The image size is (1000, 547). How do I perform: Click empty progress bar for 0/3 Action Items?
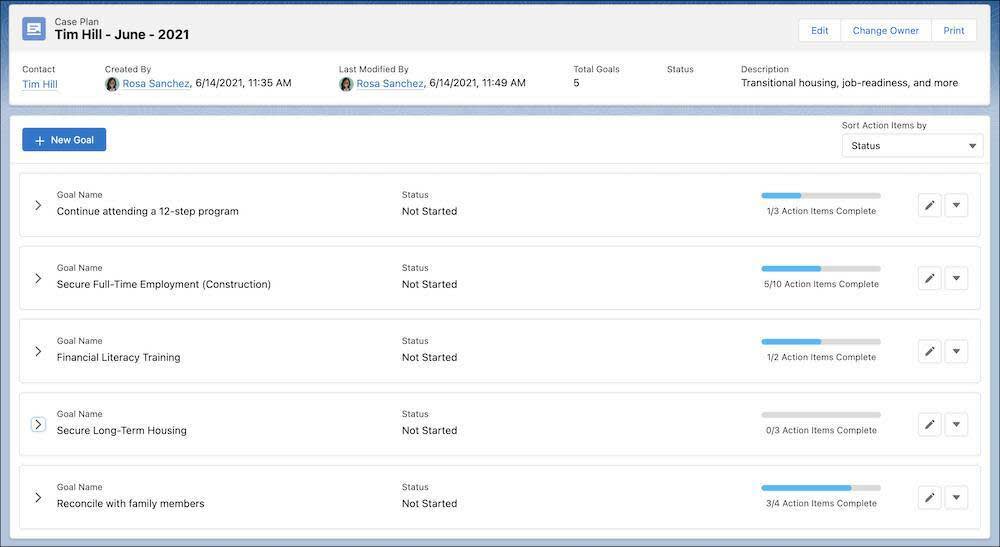click(821, 415)
